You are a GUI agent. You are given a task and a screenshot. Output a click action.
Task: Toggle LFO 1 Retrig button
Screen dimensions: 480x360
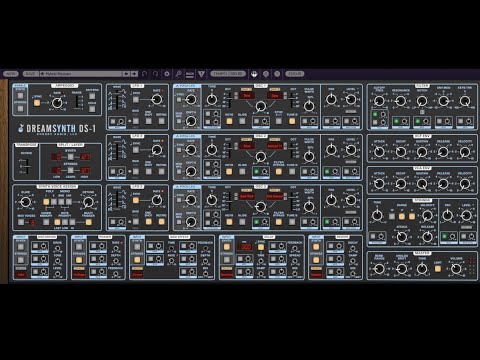161,121
